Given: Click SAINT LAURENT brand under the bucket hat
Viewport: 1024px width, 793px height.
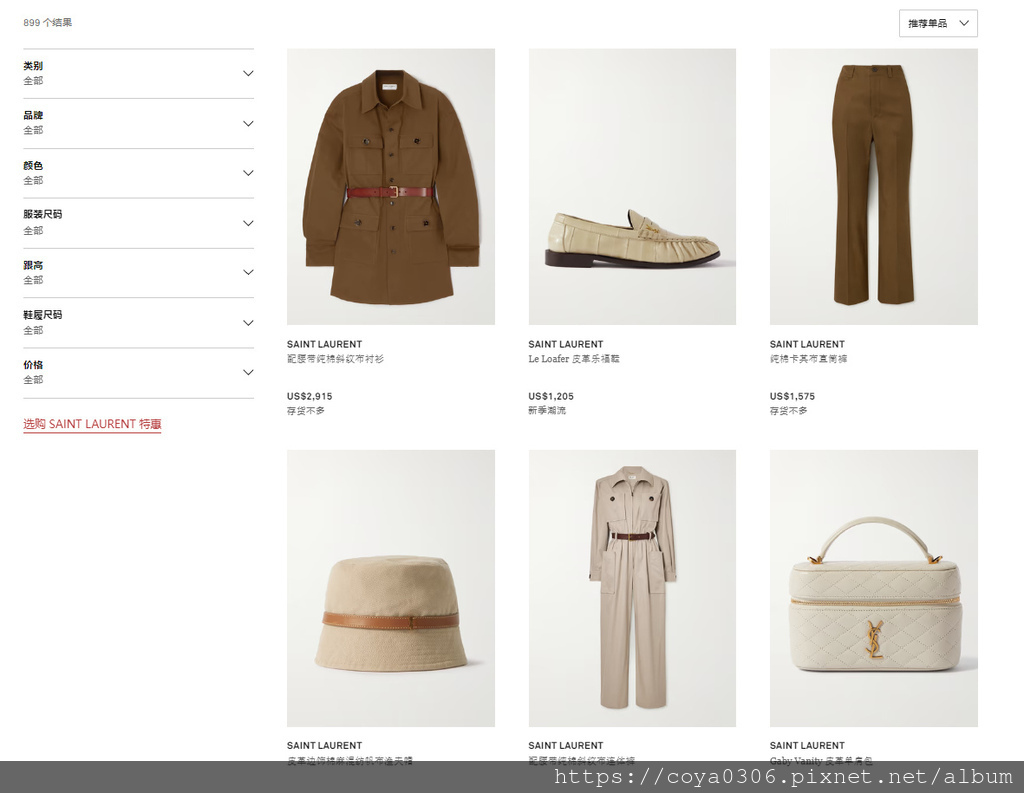Looking at the screenshot, I should coord(325,745).
